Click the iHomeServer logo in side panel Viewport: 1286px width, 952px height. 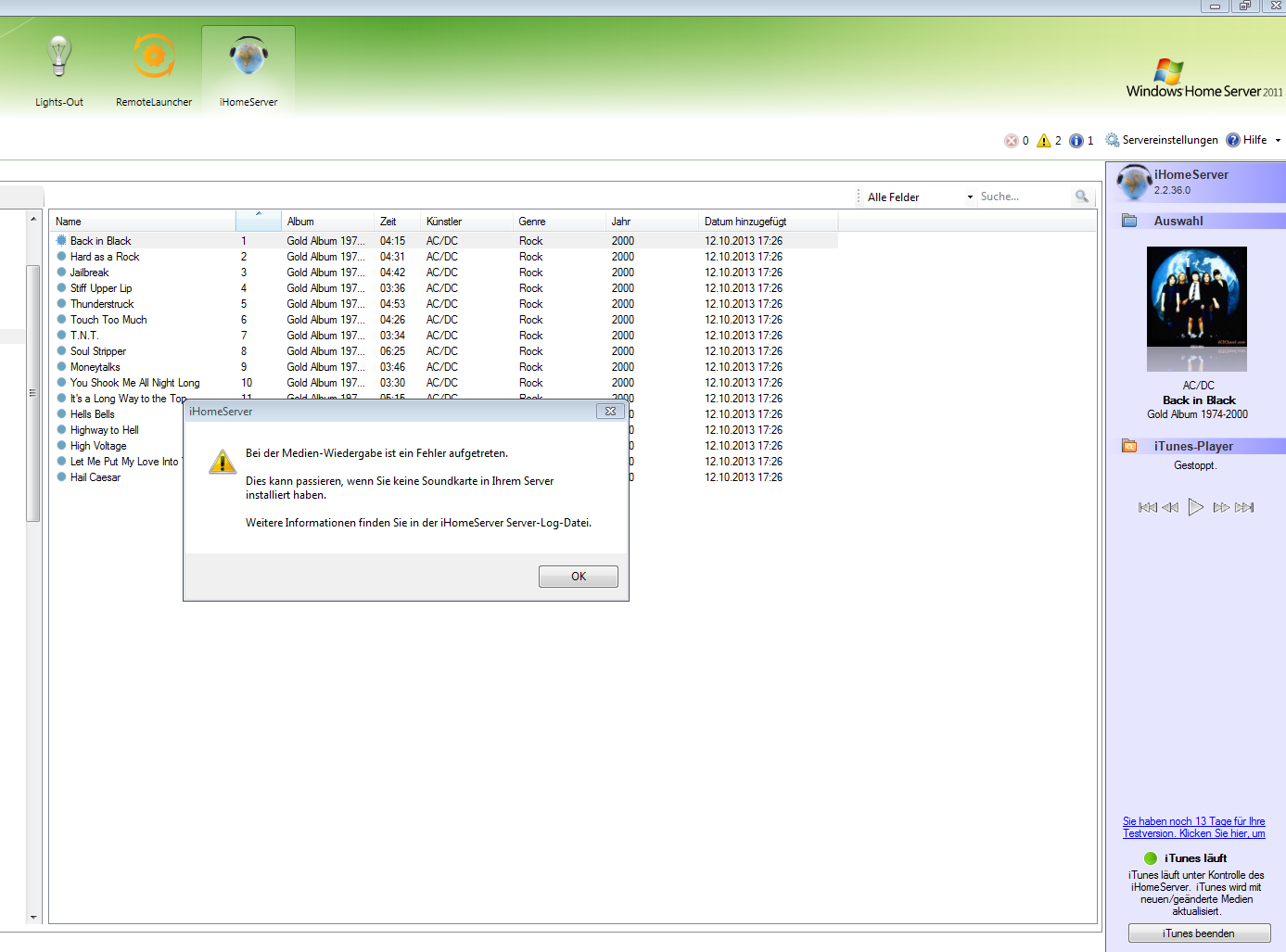click(x=1133, y=182)
